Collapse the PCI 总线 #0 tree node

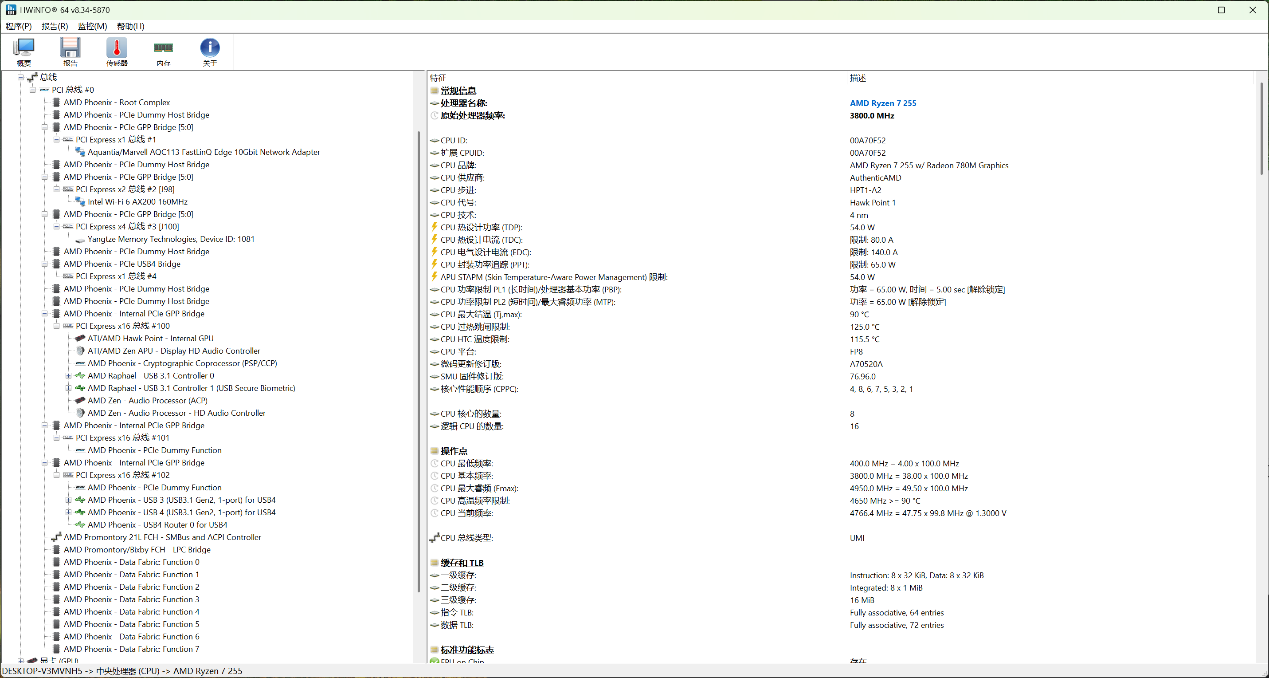[x=32, y=90]
